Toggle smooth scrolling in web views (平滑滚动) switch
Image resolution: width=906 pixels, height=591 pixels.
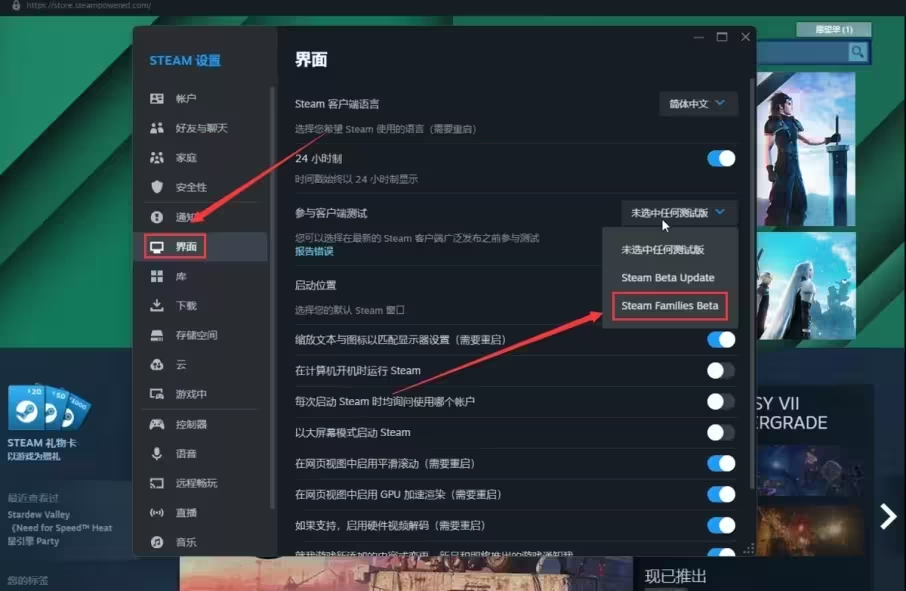point(721,463)
